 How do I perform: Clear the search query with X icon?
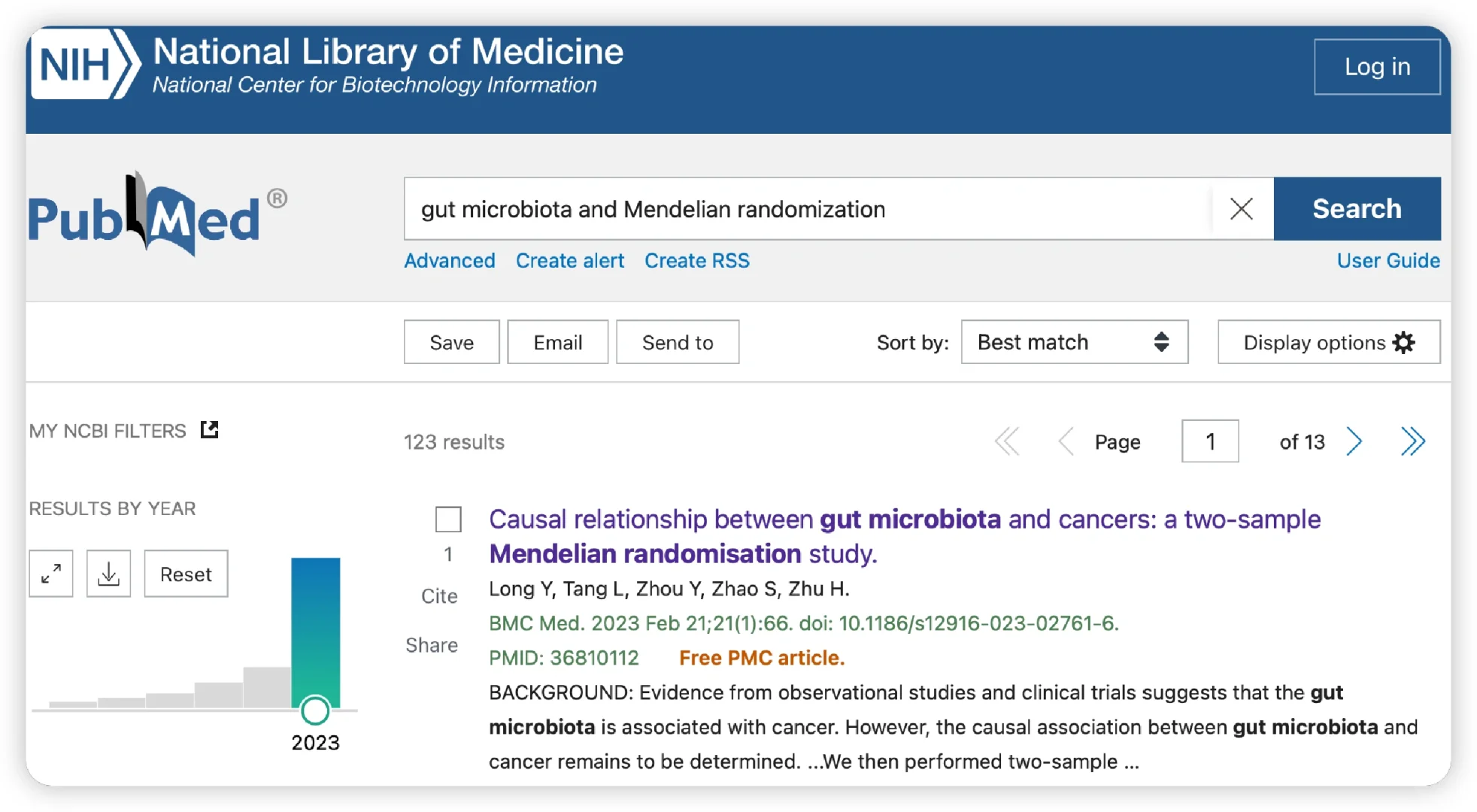point(1241,209)
